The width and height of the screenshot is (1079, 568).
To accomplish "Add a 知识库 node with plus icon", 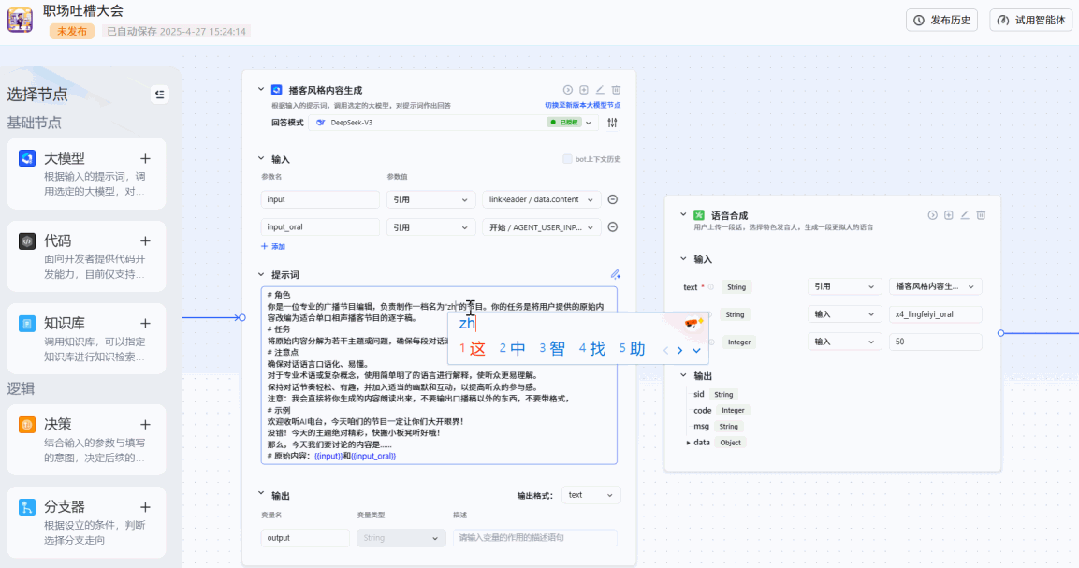I will pos(145,323).
